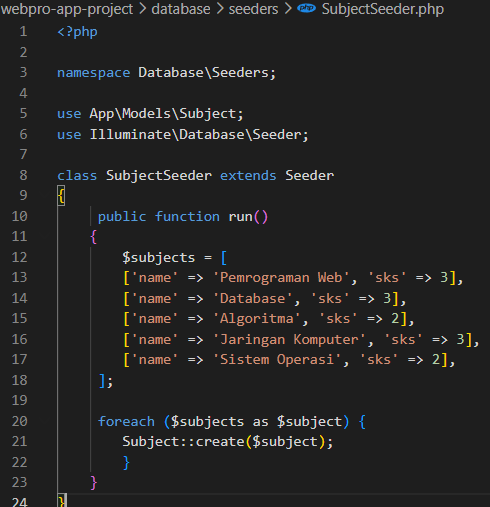This screenshot has height=507, width=490.
Task: Click the pink opening brace on line 11
Action: (94, 237)
